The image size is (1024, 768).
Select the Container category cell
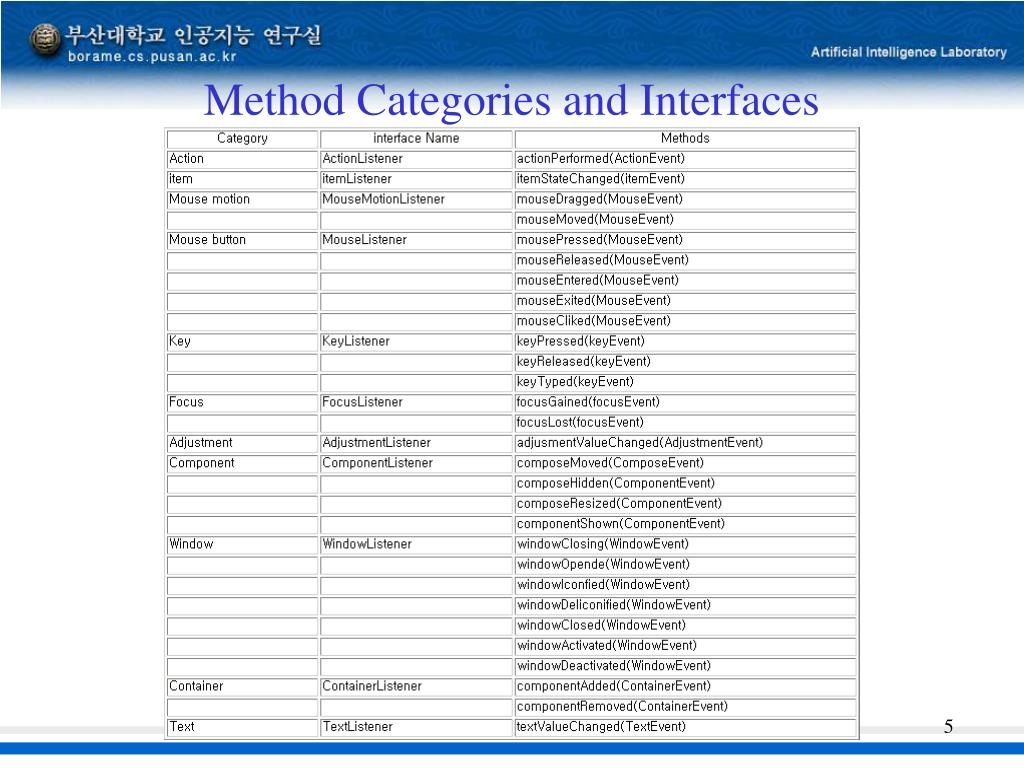242,686
